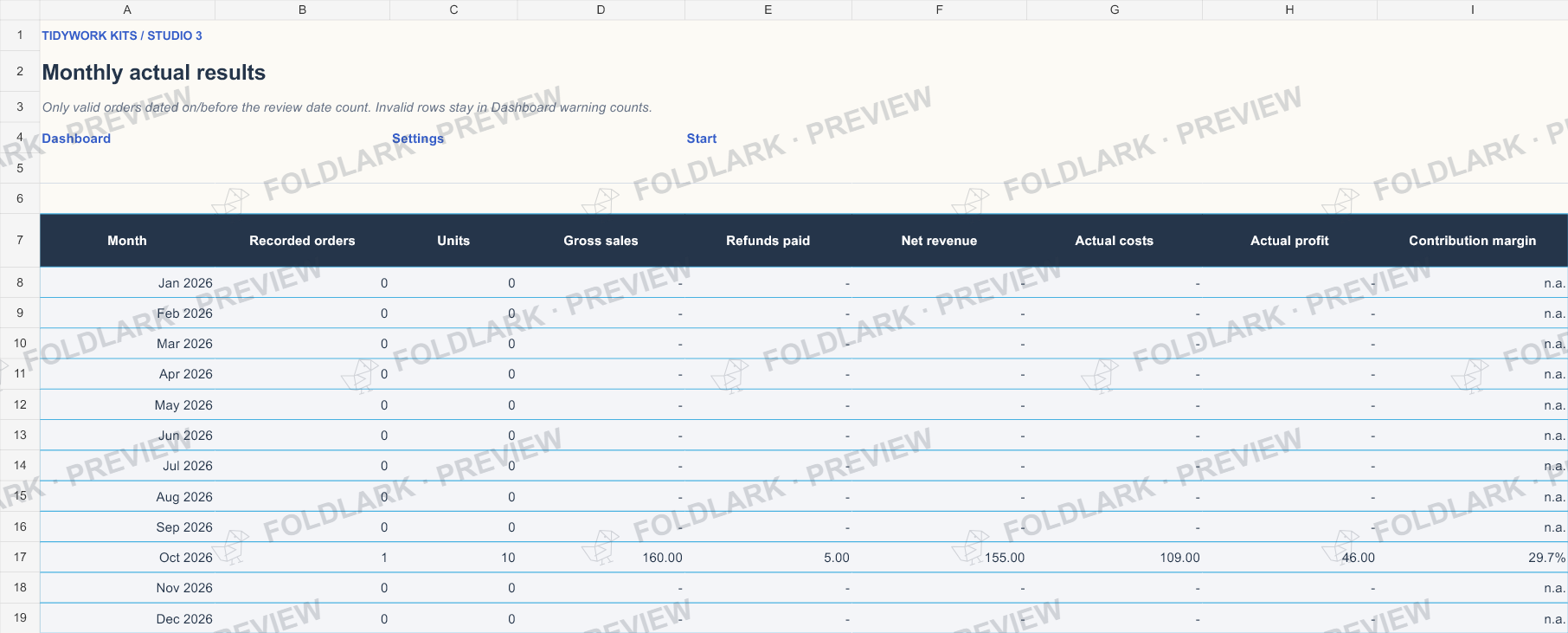Viewport: 1568px width, 633px height.
Task: Select the Jan 2026 month cell
Action: pos(127,283)
